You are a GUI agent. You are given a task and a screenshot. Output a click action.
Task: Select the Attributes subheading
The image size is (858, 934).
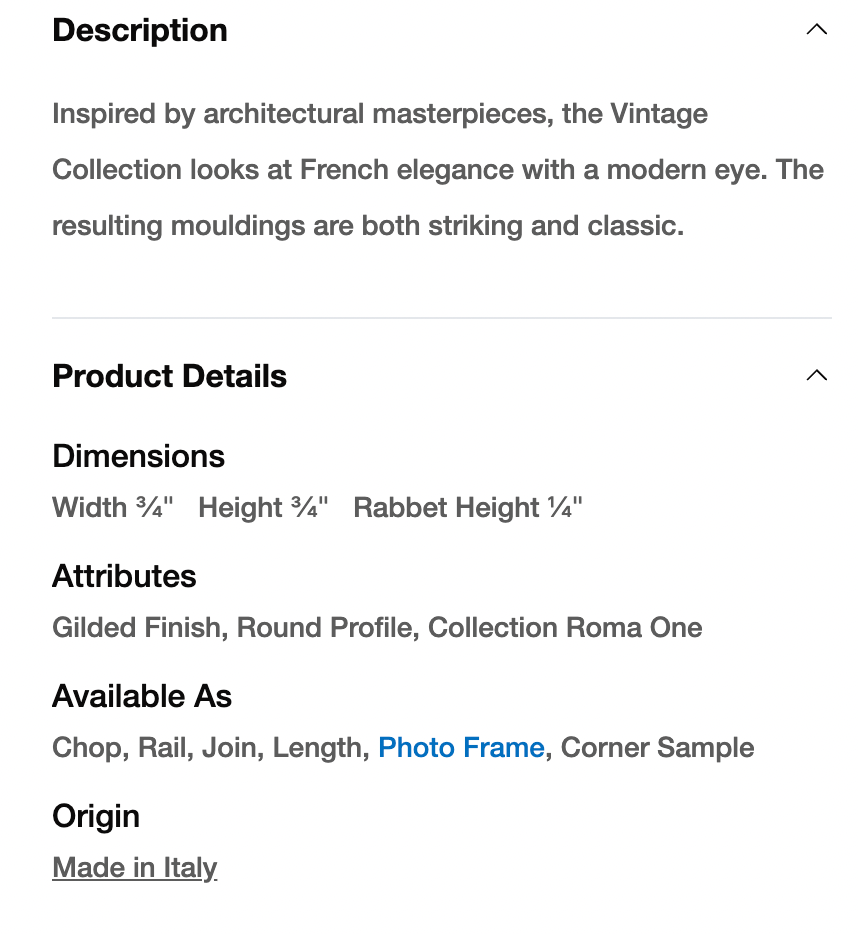tap(124, 576)
